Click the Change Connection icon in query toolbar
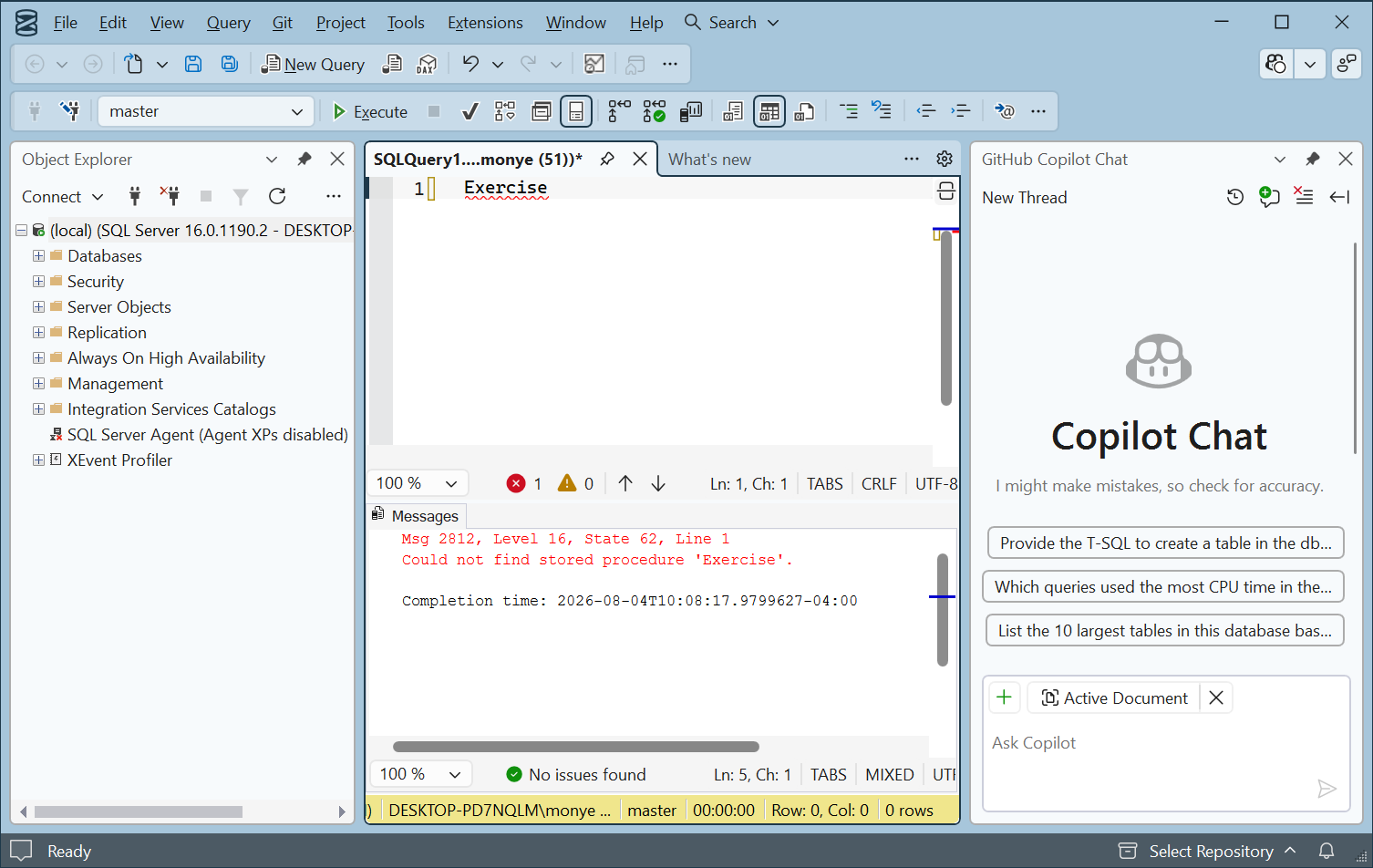 69,111
